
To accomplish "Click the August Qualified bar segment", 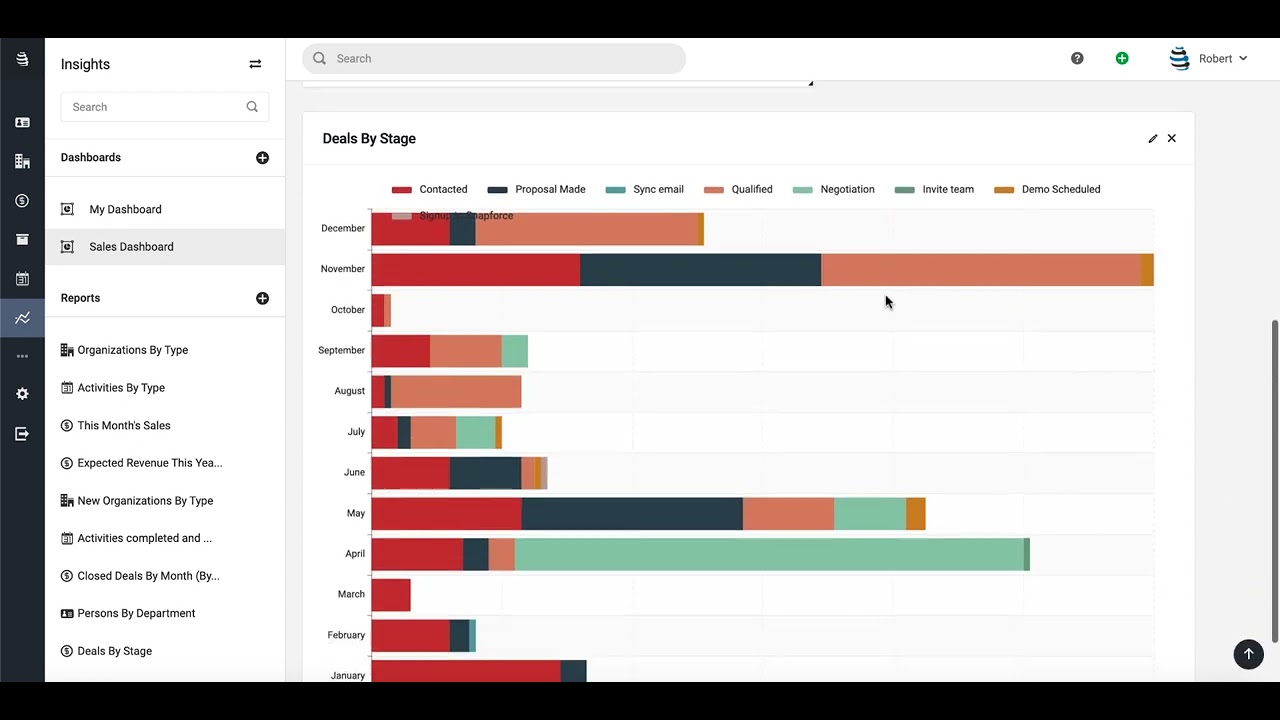I will (456, 392).
